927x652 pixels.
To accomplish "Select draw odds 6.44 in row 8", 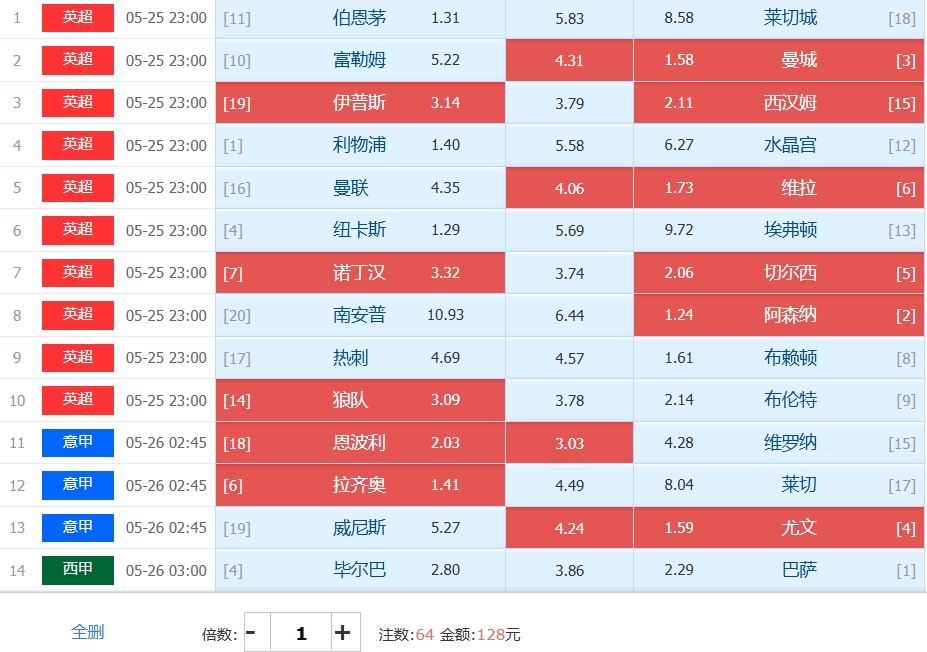I will pos(569,315).
